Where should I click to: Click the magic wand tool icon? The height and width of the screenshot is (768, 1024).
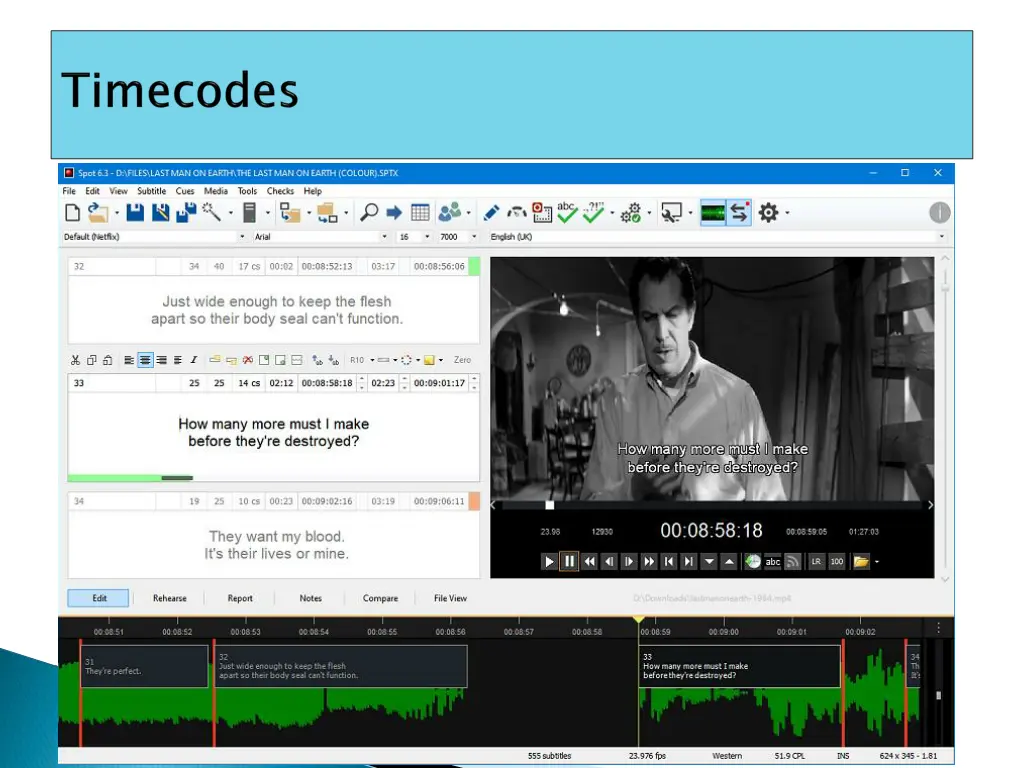[x=212, y=212]
